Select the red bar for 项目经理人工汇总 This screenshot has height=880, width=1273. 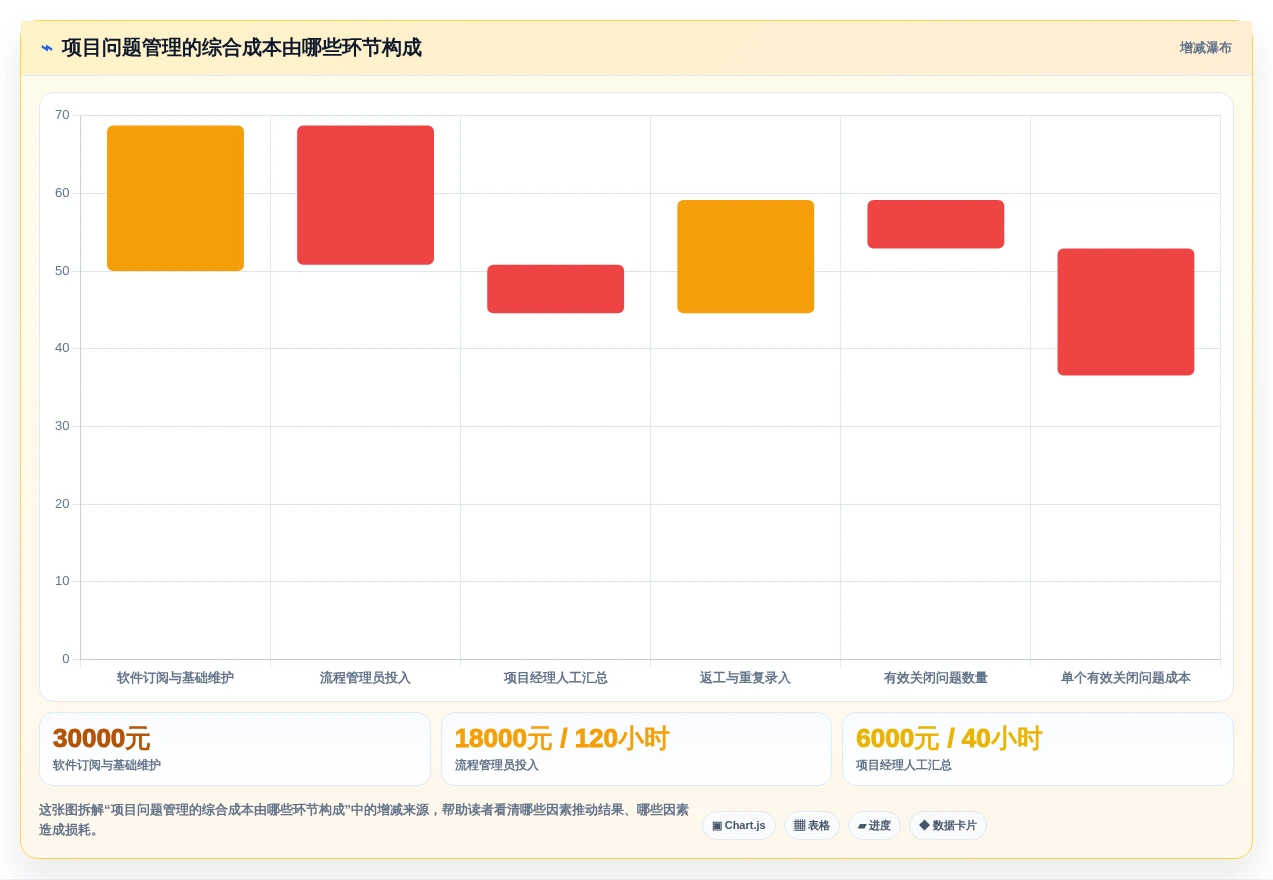(556, 289)
